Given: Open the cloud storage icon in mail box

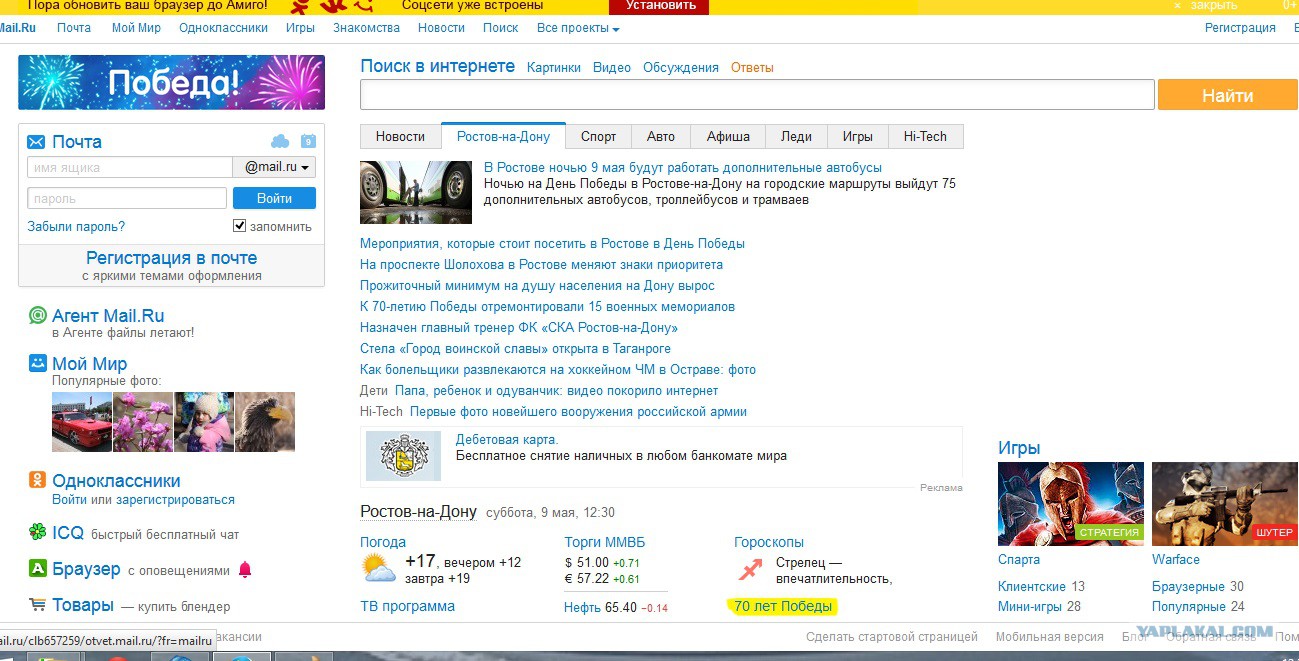Looking at the screenshot, I should [x=280, y=141].
